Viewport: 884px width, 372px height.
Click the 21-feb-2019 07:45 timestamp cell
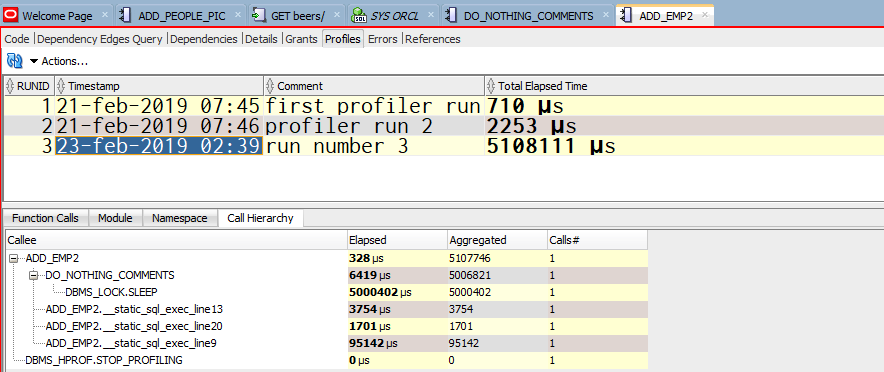(x=158, y=106)
